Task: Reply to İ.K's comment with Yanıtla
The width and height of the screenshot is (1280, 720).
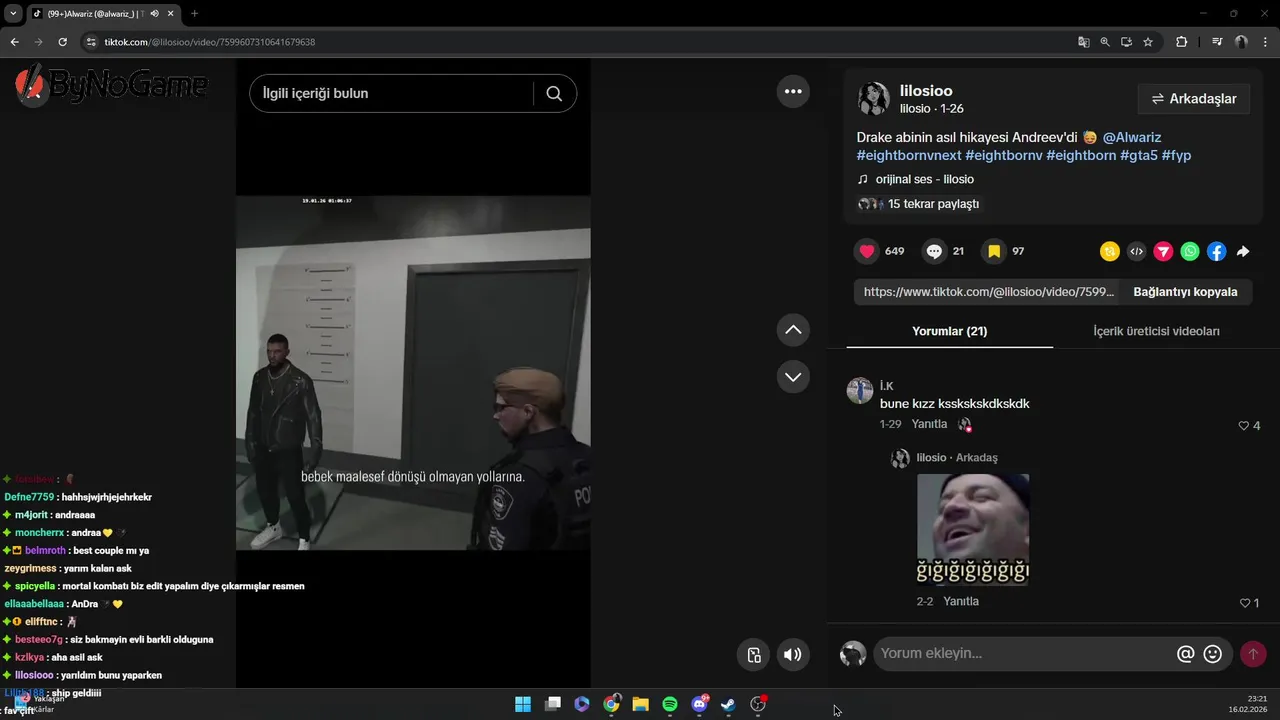Action: (x=929, y=424)
